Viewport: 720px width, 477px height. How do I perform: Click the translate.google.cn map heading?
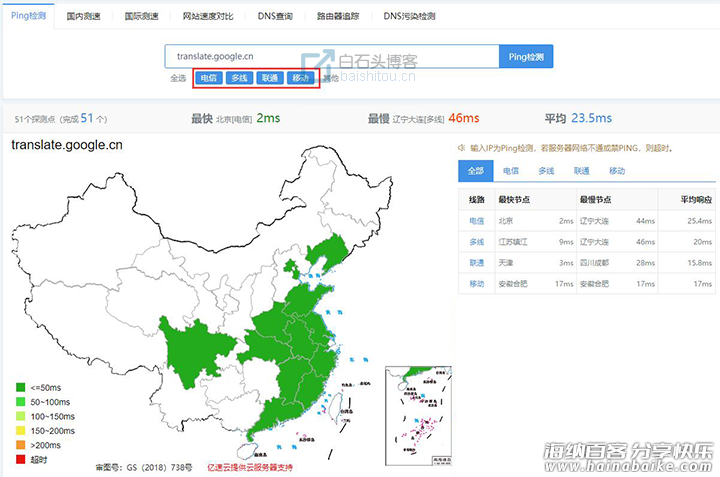[67, 145]
